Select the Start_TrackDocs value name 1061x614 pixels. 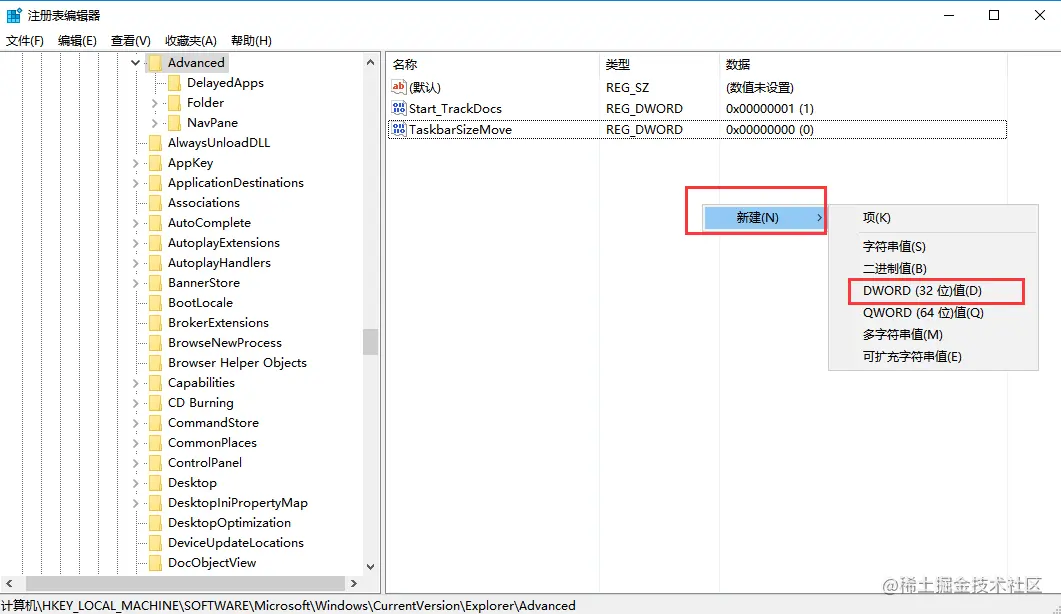click(455, 108)
